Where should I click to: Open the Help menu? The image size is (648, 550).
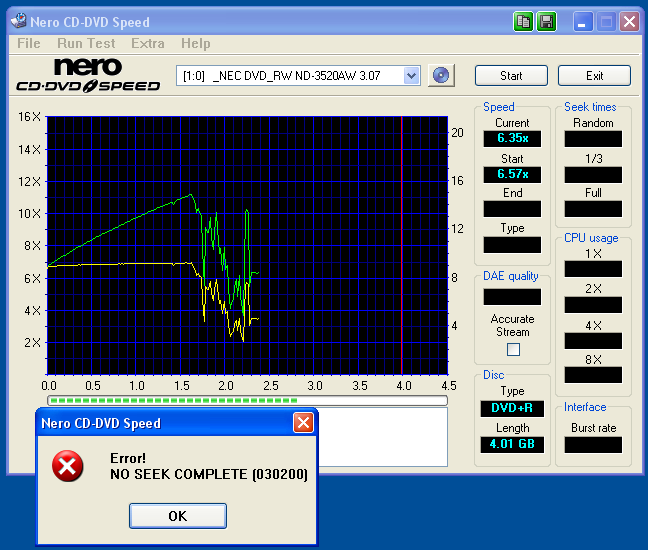pyautogui.click(x=195, y=43)
